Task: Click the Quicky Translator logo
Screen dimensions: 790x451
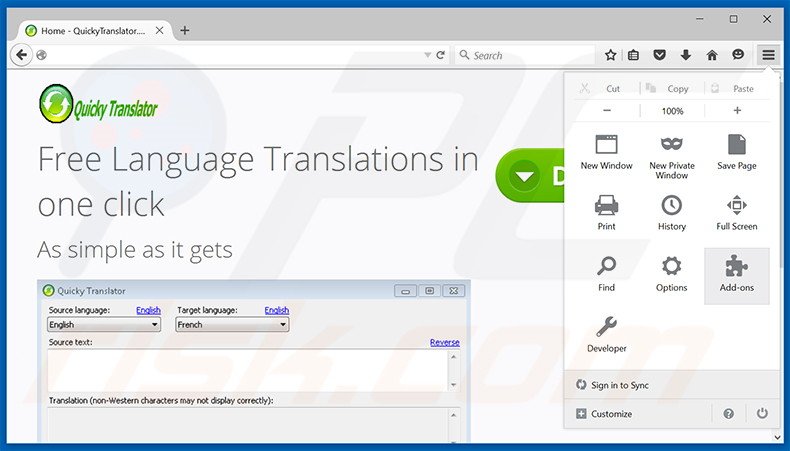Action: pyautogui.click(x=98, y=104)
